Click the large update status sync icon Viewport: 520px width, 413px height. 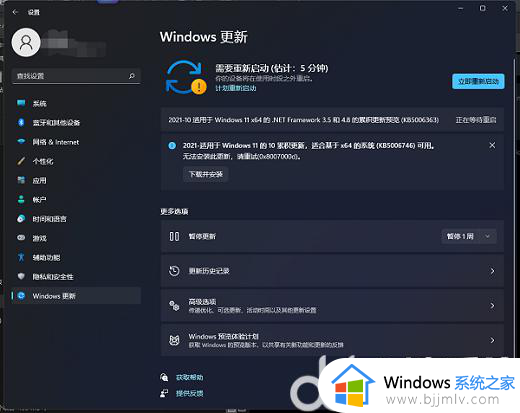coord(186,77)
